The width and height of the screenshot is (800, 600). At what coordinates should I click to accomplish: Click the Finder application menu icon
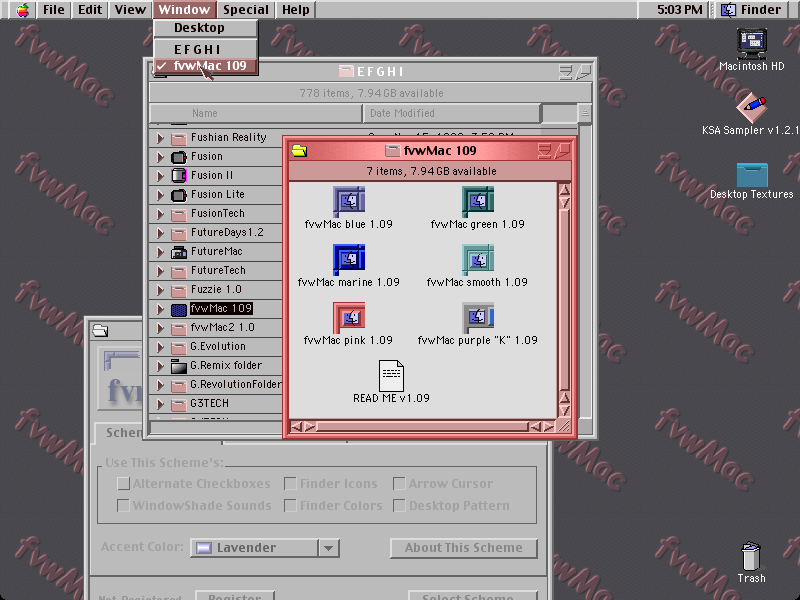tap(729, 10)
